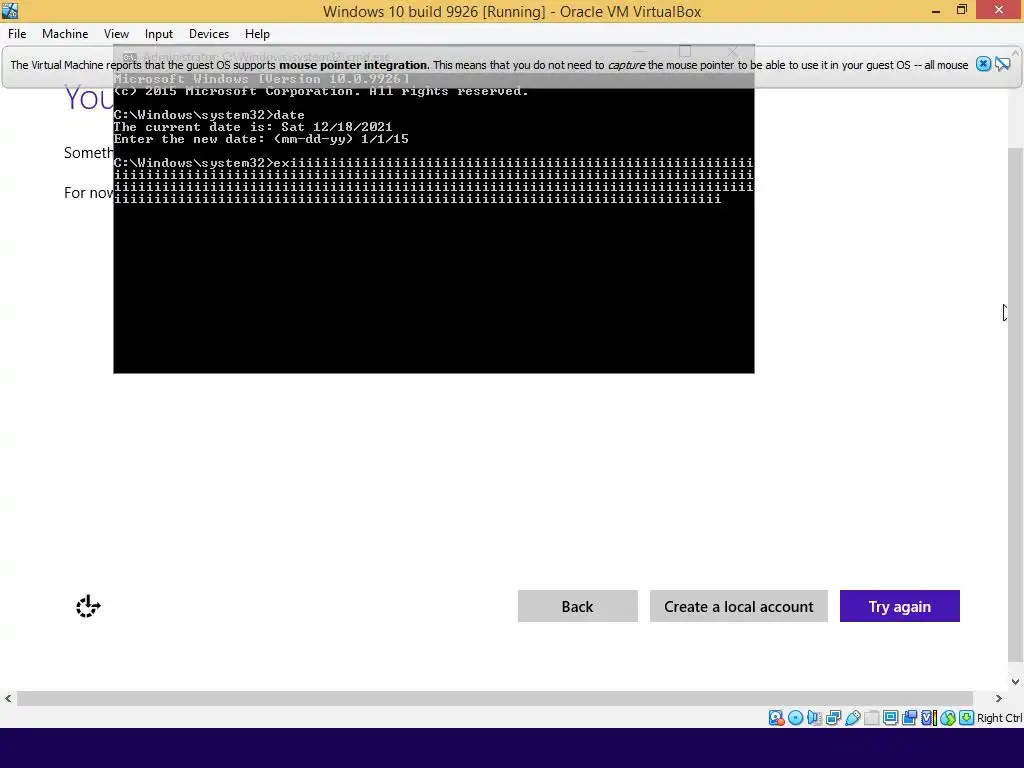Image resolution: width=1024 pixels, height=768 pixels.
Task: Click the Try again button
Action: click(900, 606)
